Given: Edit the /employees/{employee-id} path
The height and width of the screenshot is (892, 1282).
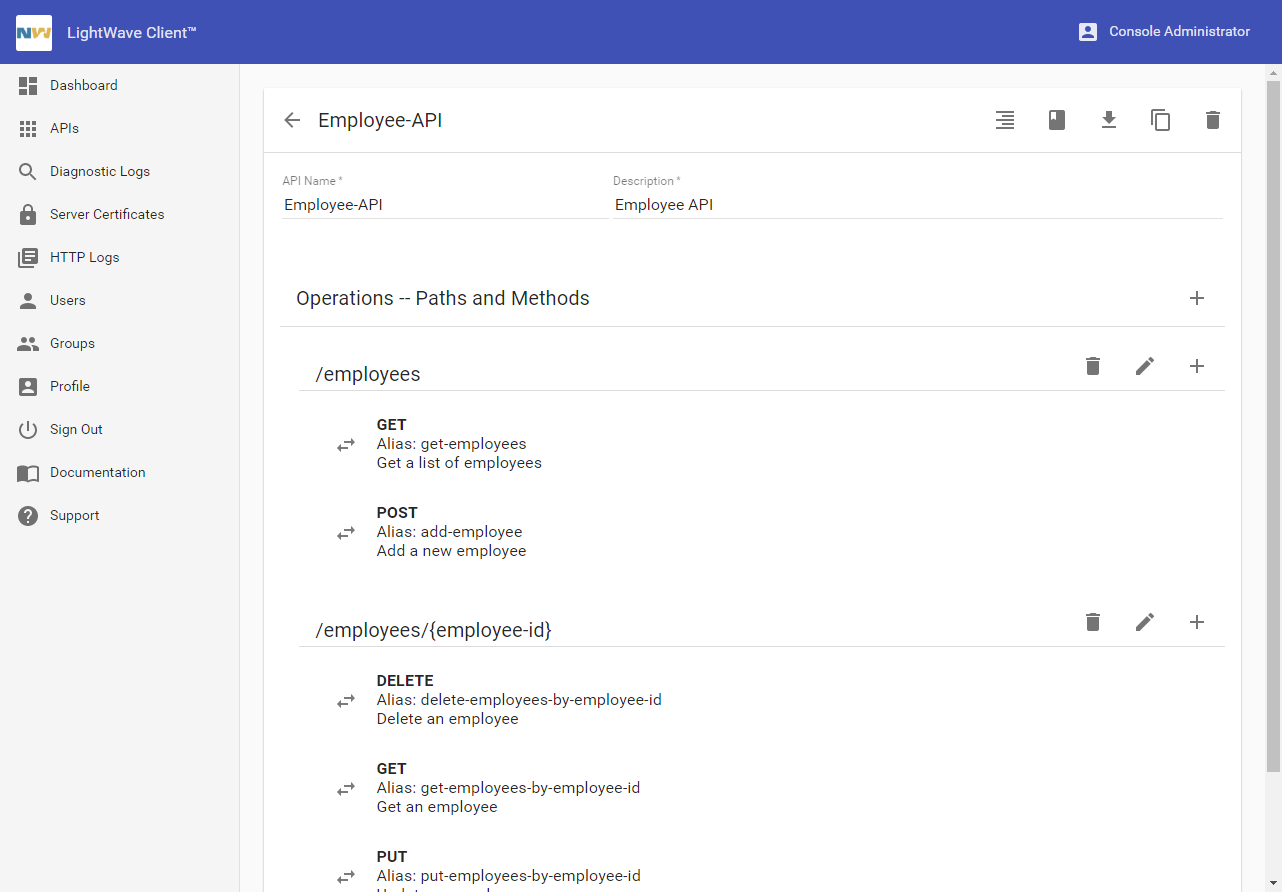Looking at the screenshot, I should [x=1144, y=622].
